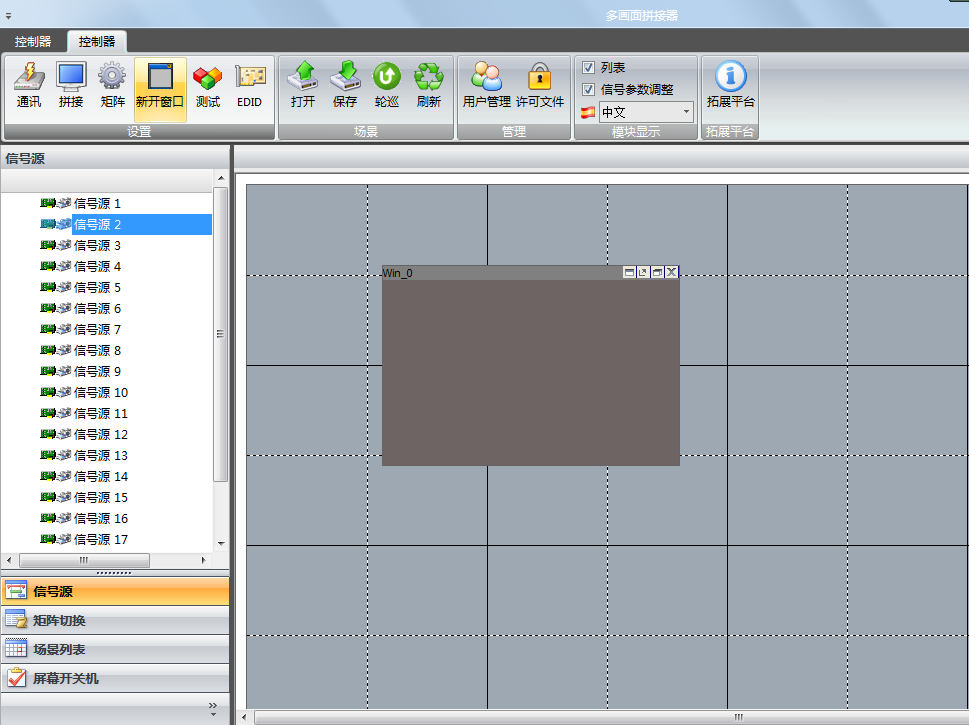The width and height of the screenshot is (969, 725).
Task: Select 信号源 12 in the list
Action: pos(101,435)
